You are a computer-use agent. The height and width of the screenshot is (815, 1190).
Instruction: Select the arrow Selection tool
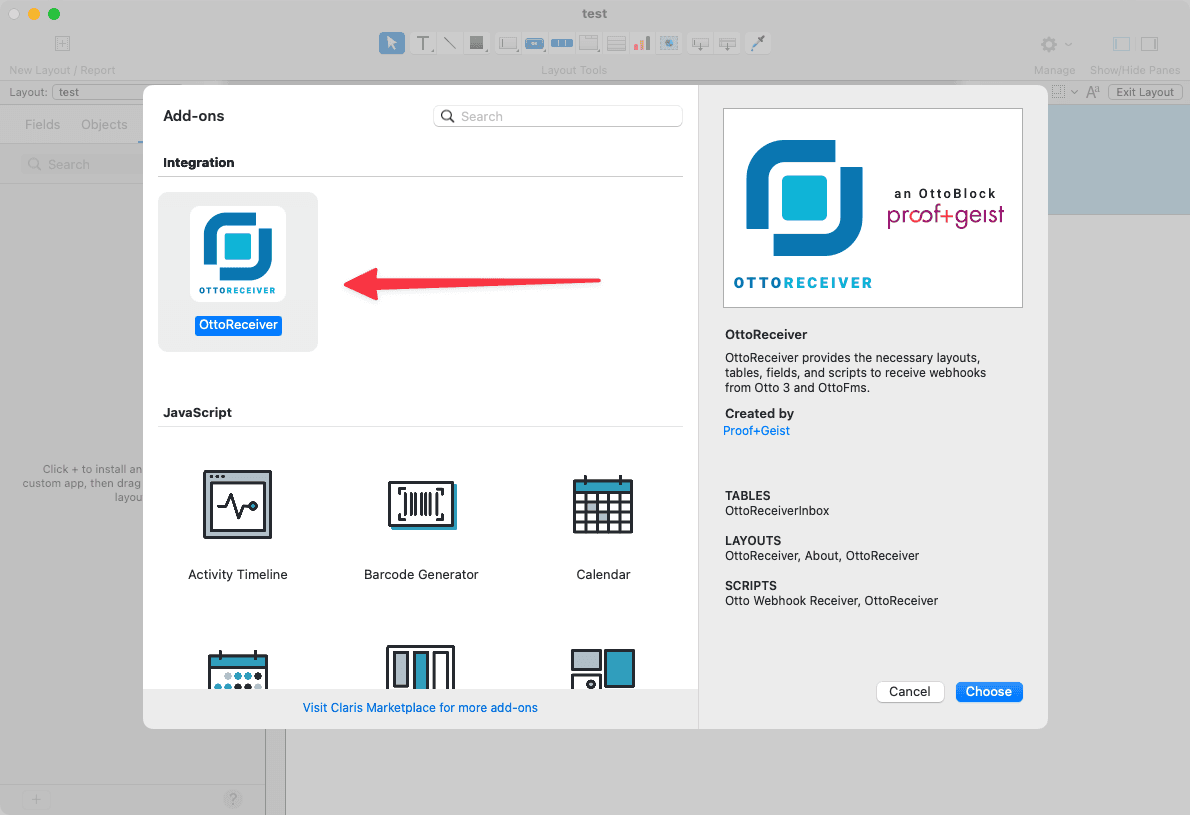(392, 43)
